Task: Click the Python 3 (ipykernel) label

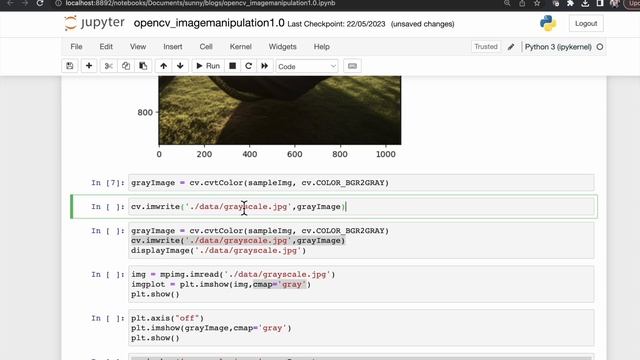Action: point(558,47)
